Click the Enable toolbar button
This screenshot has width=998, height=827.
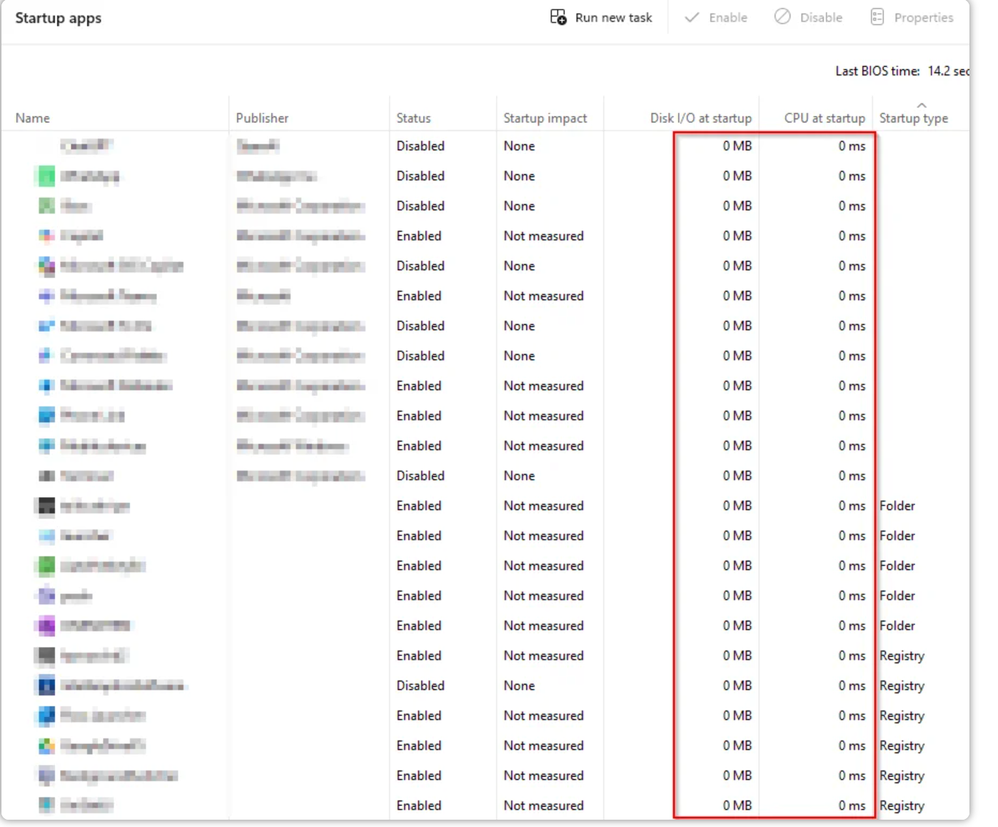[716, 18]
